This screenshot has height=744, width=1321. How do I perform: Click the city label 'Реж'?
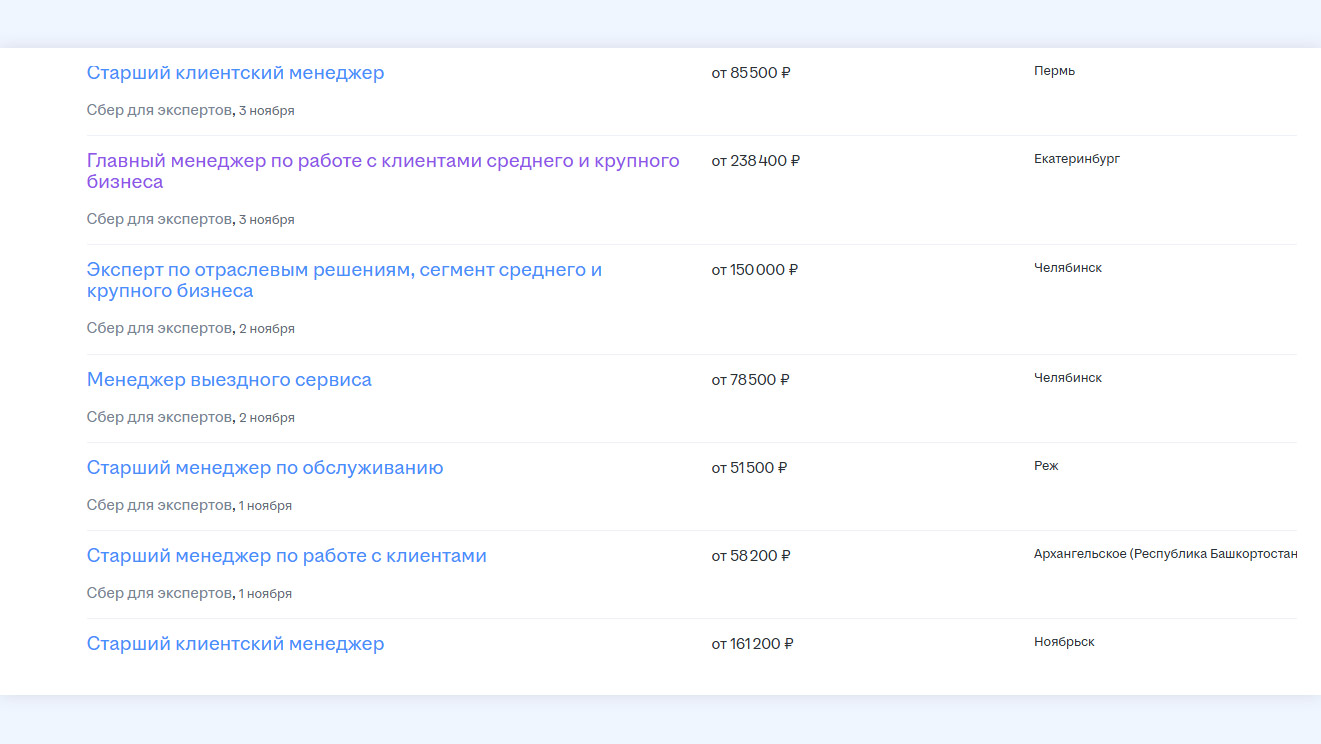click(x=1045, y=466)
